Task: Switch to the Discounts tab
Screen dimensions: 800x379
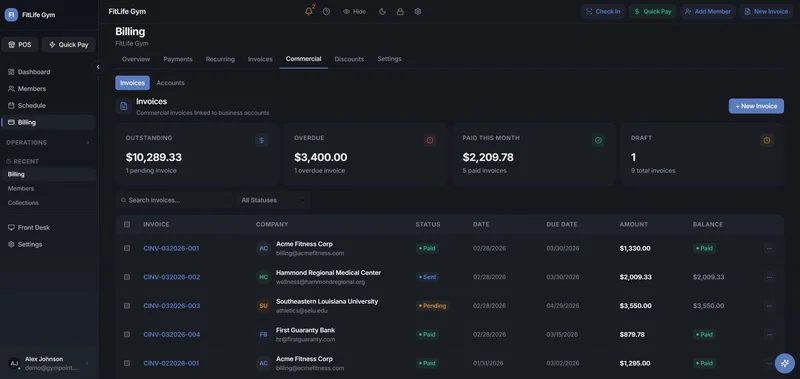Action: point(349,59)
